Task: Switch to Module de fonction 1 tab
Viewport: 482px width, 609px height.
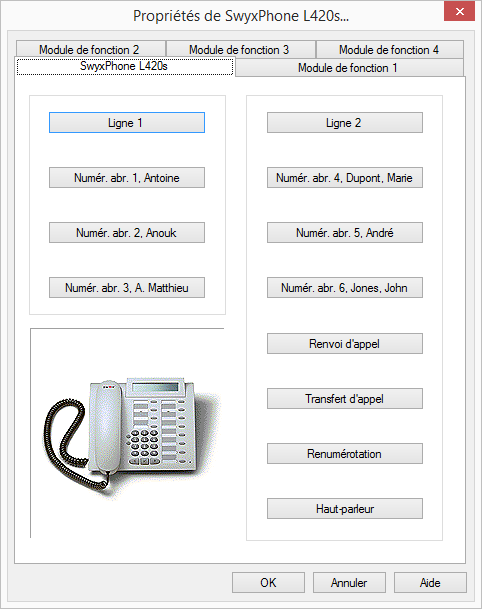Action: click(349, 68)
